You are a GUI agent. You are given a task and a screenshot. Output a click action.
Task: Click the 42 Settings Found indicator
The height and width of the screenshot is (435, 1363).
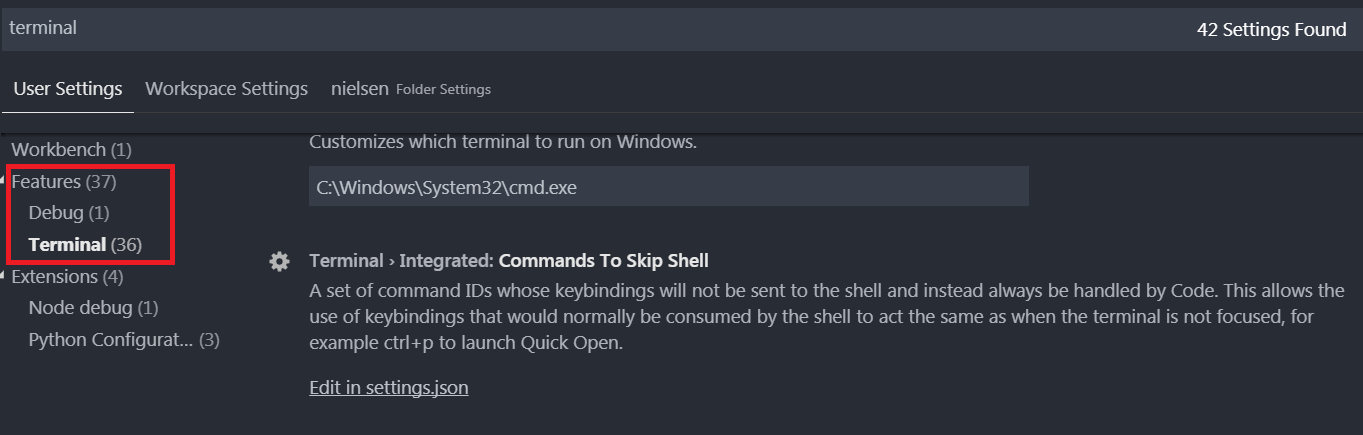1272,30
